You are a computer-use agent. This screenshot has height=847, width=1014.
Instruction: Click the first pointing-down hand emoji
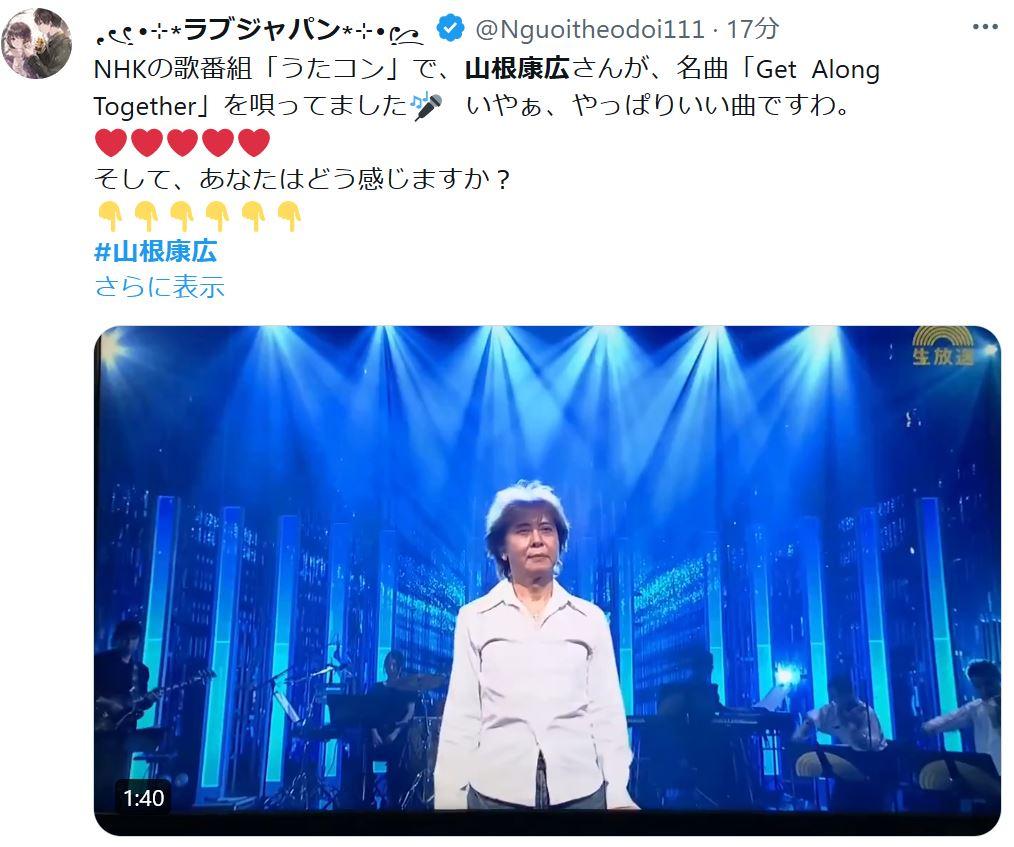(x=111, y=216)
